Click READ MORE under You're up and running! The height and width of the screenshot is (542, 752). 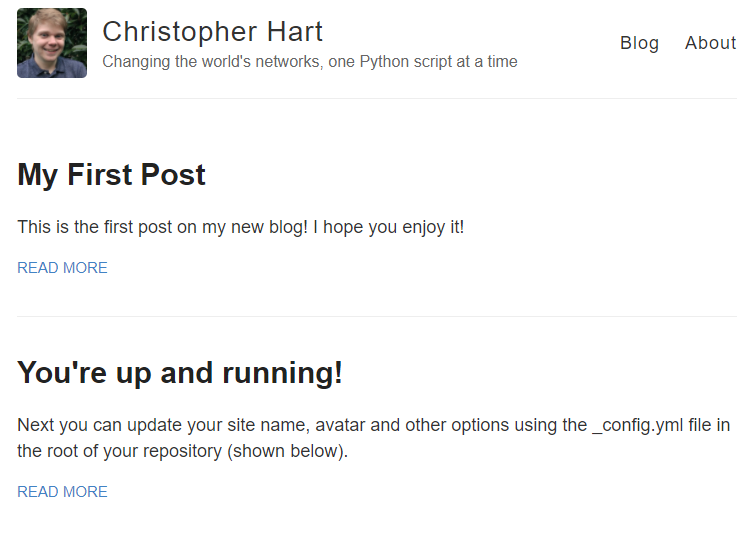point(62,492)
